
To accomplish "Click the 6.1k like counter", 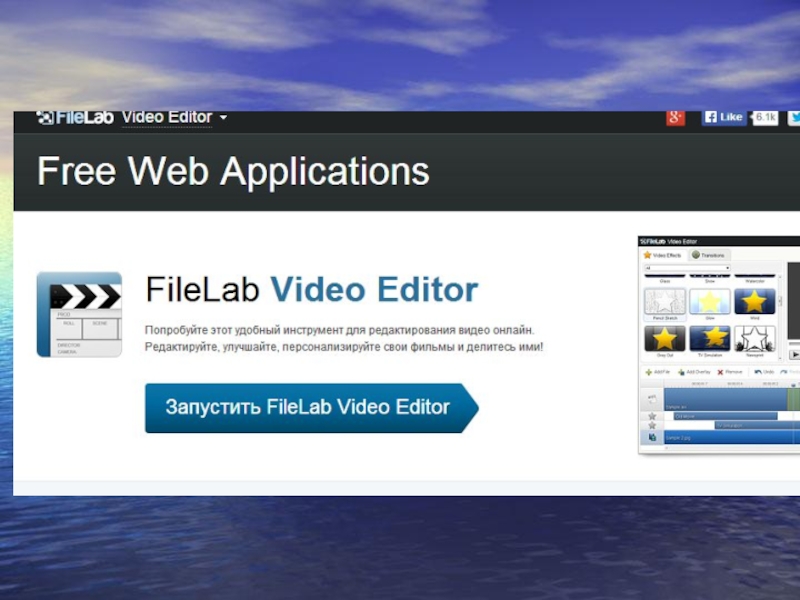I will coord(765,117).
